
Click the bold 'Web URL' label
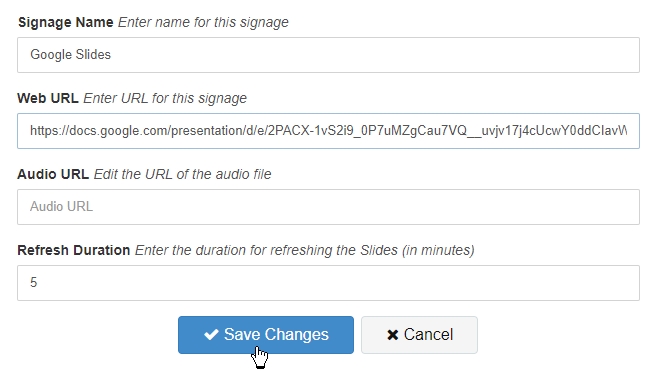[x=48, y=98]
